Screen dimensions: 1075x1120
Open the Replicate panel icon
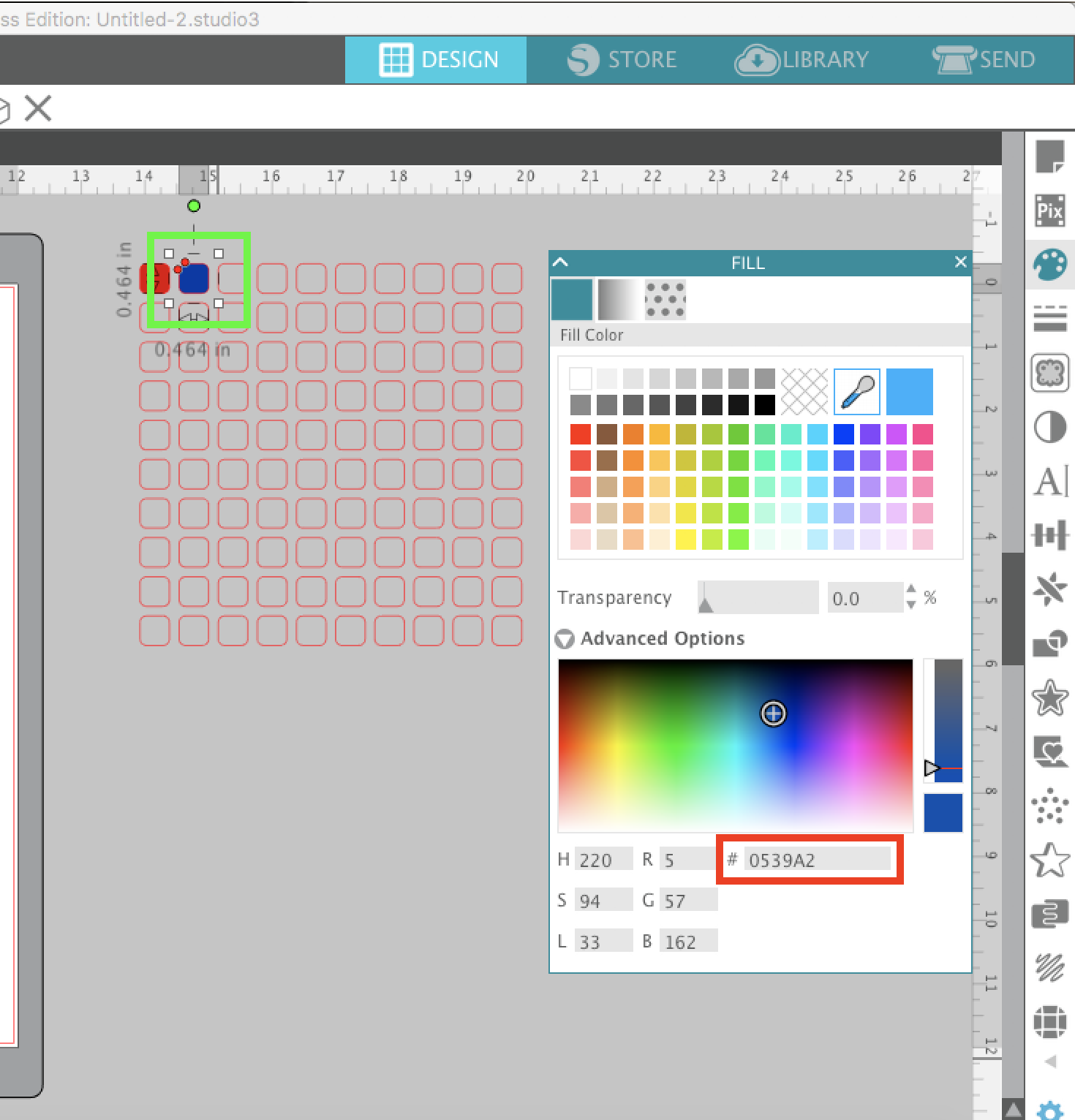1049,589
